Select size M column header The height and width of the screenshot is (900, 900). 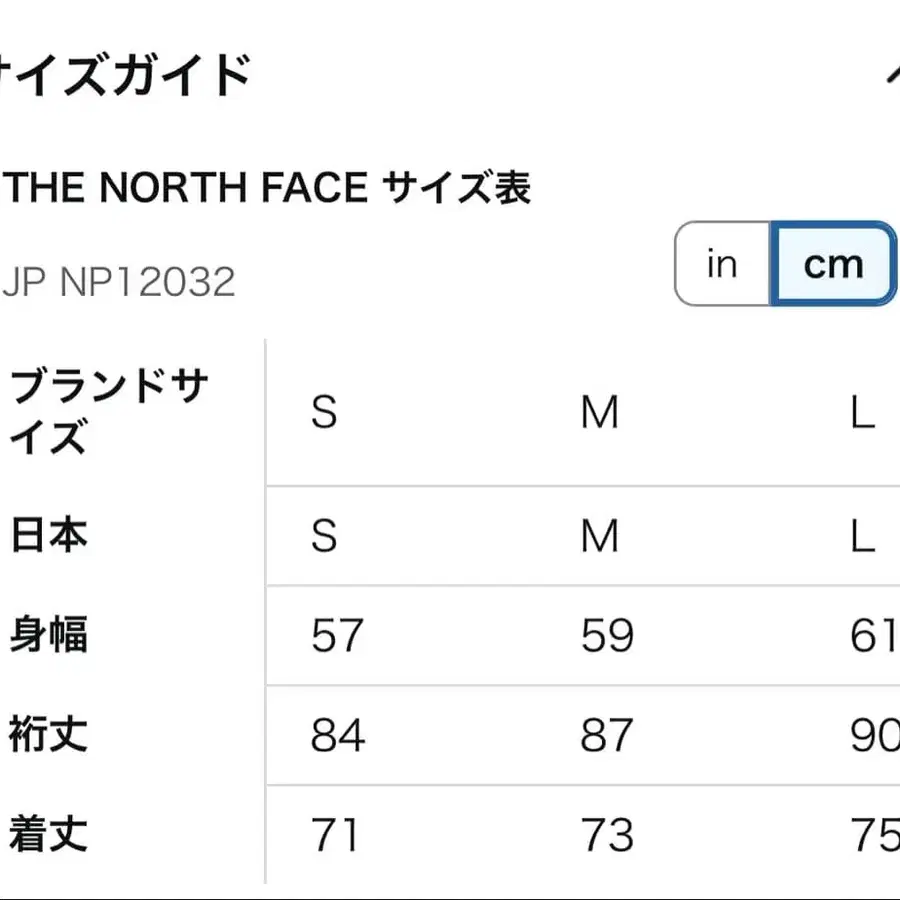600,412
